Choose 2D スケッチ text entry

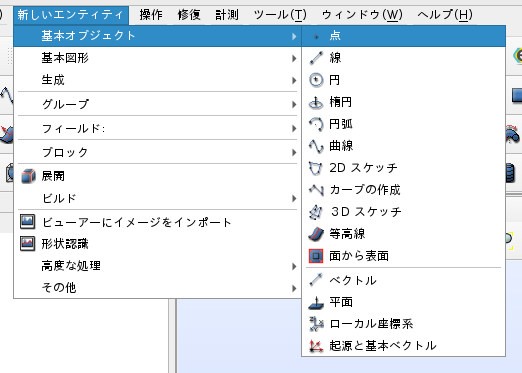(363, 168)
